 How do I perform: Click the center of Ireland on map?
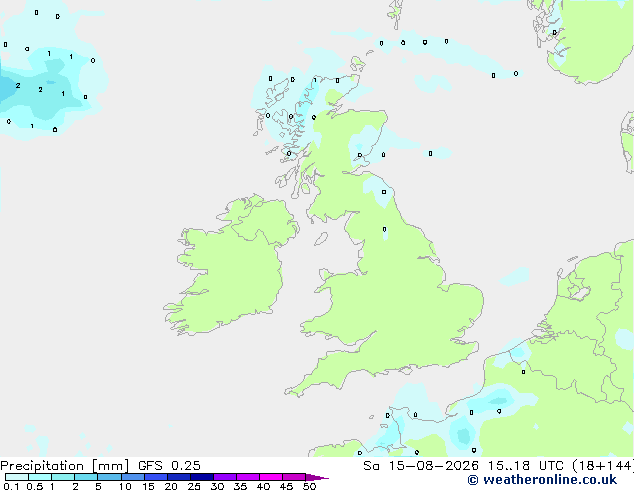click(230, 267)
